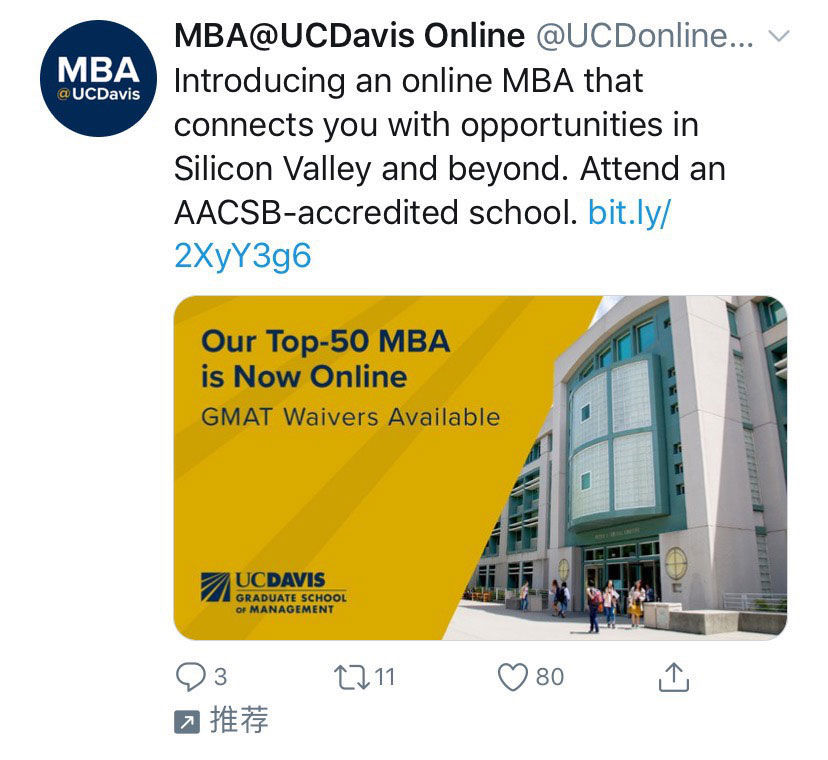The width and height of the screenshot is (828, 760).
Task: Click the "Our Top-50 MBA" headline
Action: point(325,342)
